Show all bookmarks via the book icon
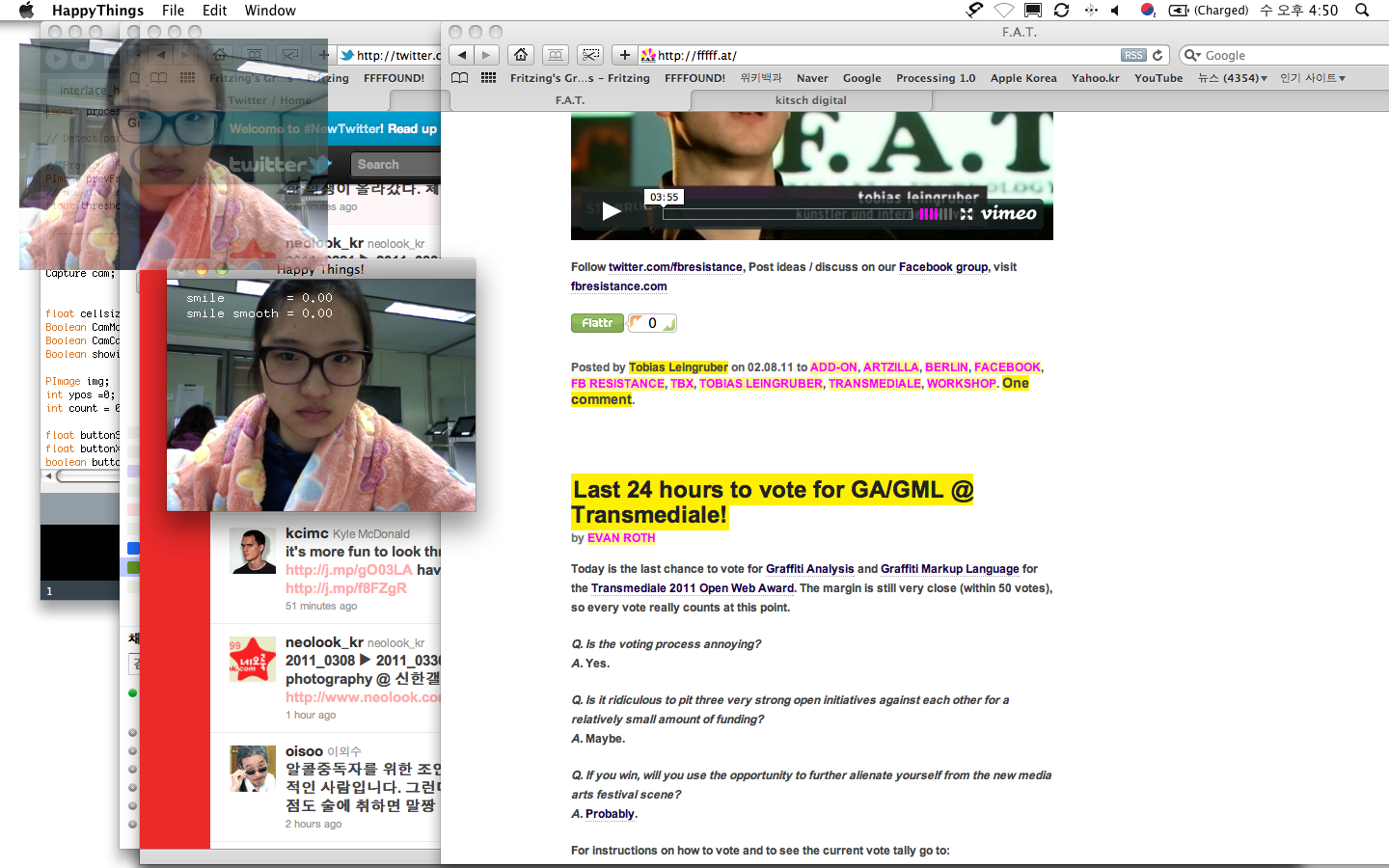 pyautogui.click(x=460, y=78)
